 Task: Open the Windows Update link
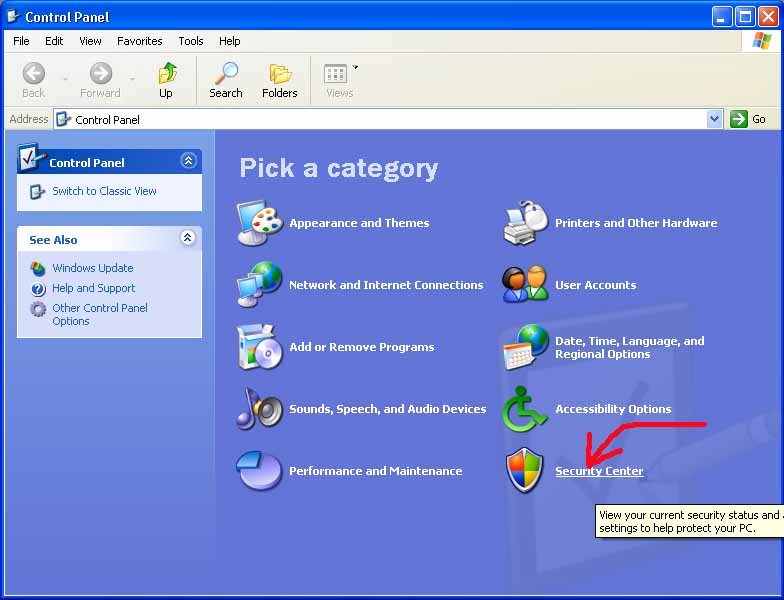point(92,268)
